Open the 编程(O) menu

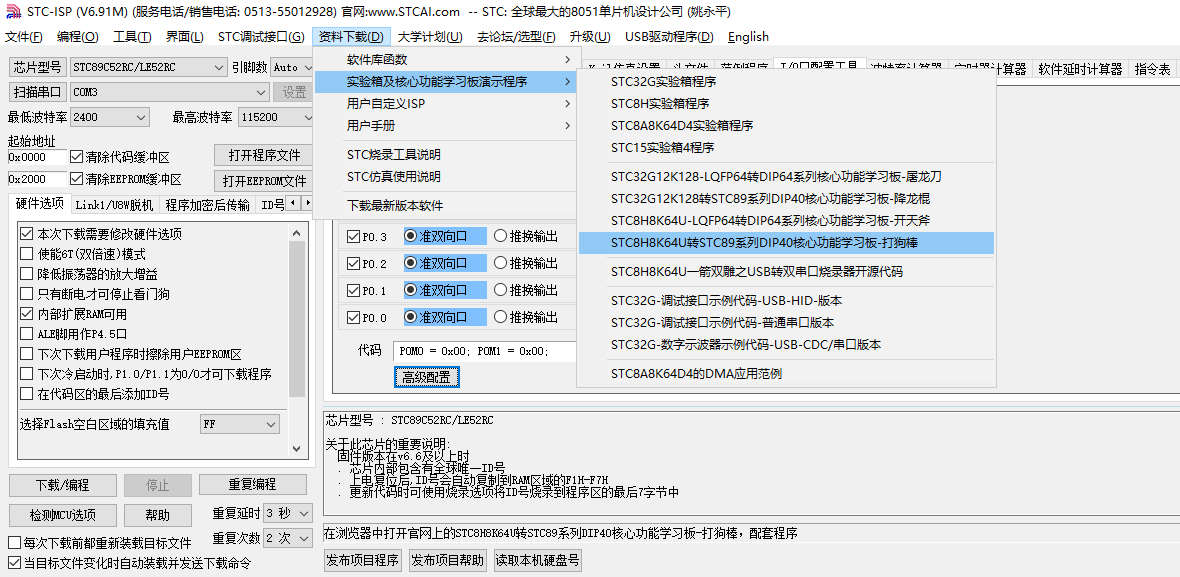78,36
